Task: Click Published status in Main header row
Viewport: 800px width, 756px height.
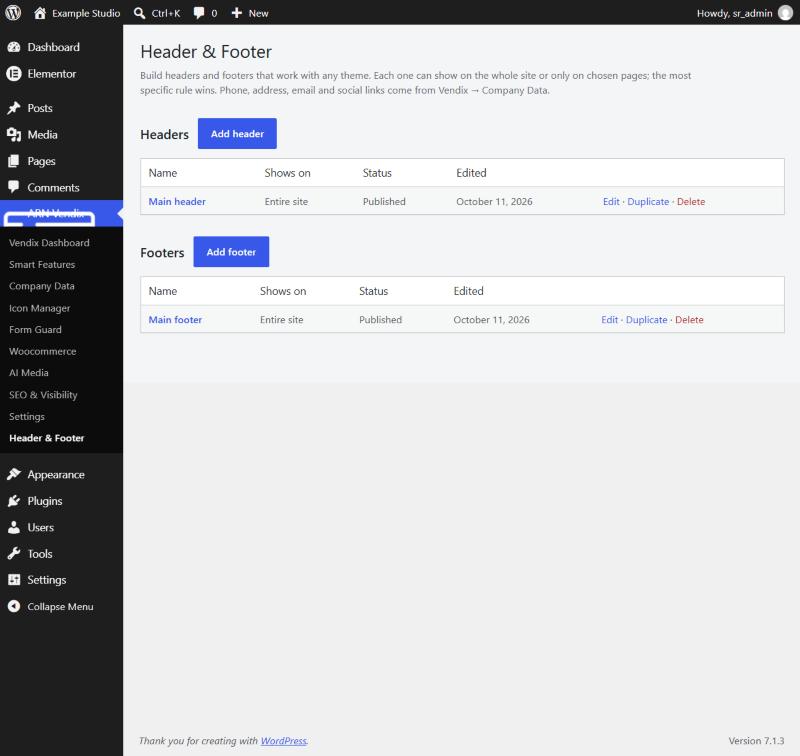Action: 384,201
